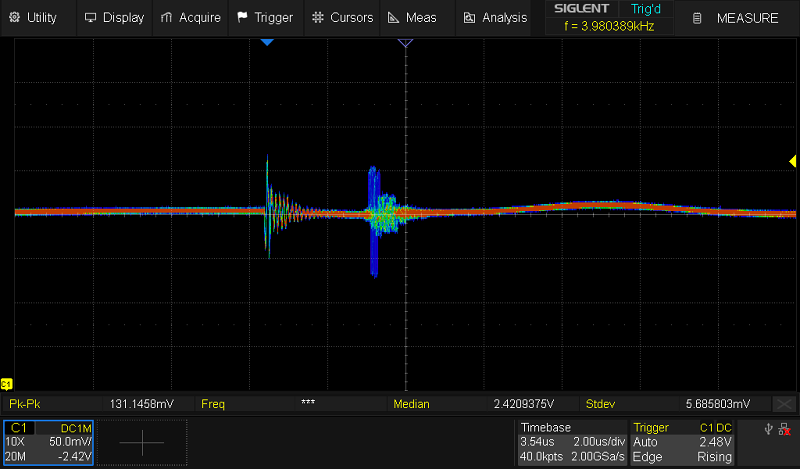Open the Trigger settings box at bottom
The width and height of the screenshot is (800, 469).
(684, 442)
